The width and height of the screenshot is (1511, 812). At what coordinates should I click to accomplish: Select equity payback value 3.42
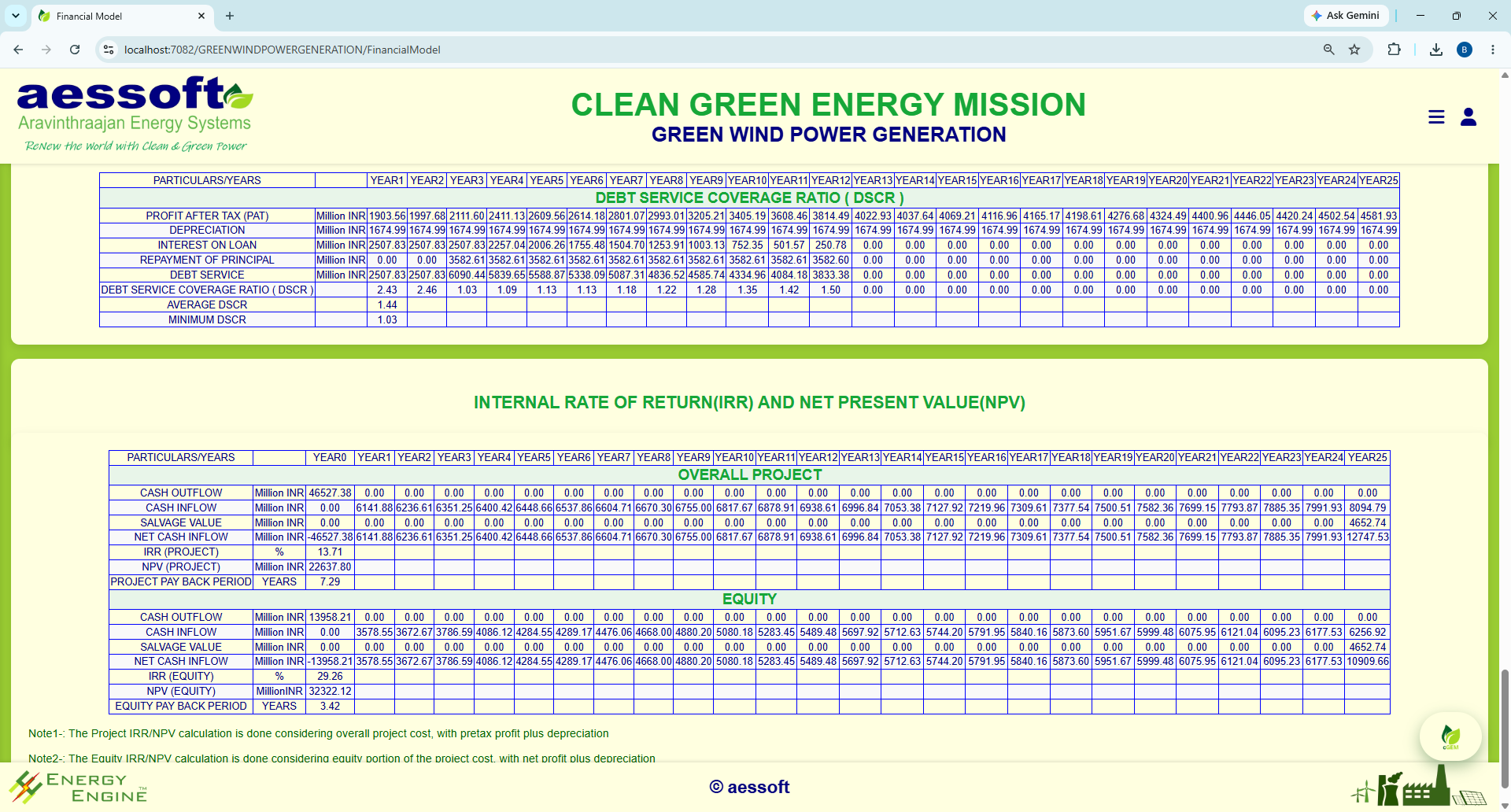coord(330,706)
